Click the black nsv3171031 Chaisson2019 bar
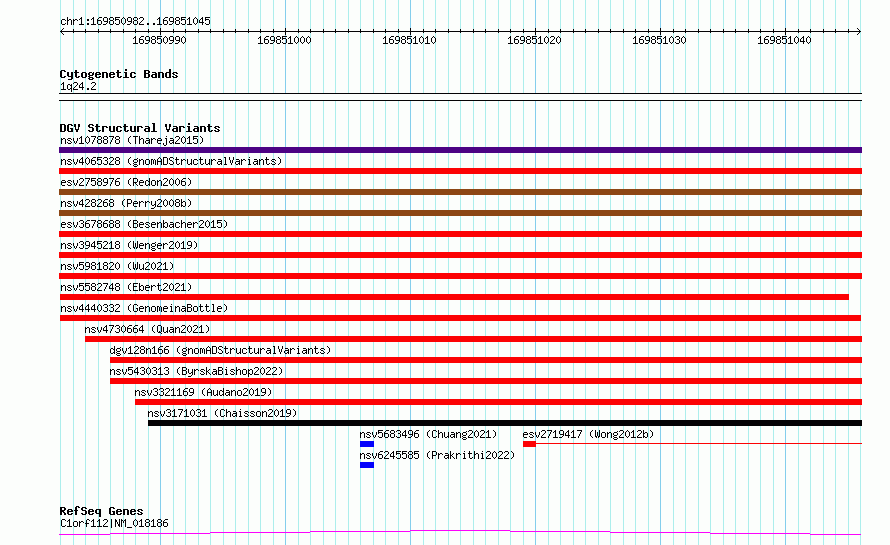This screenshot has width=890, height=545. point(505,423)
